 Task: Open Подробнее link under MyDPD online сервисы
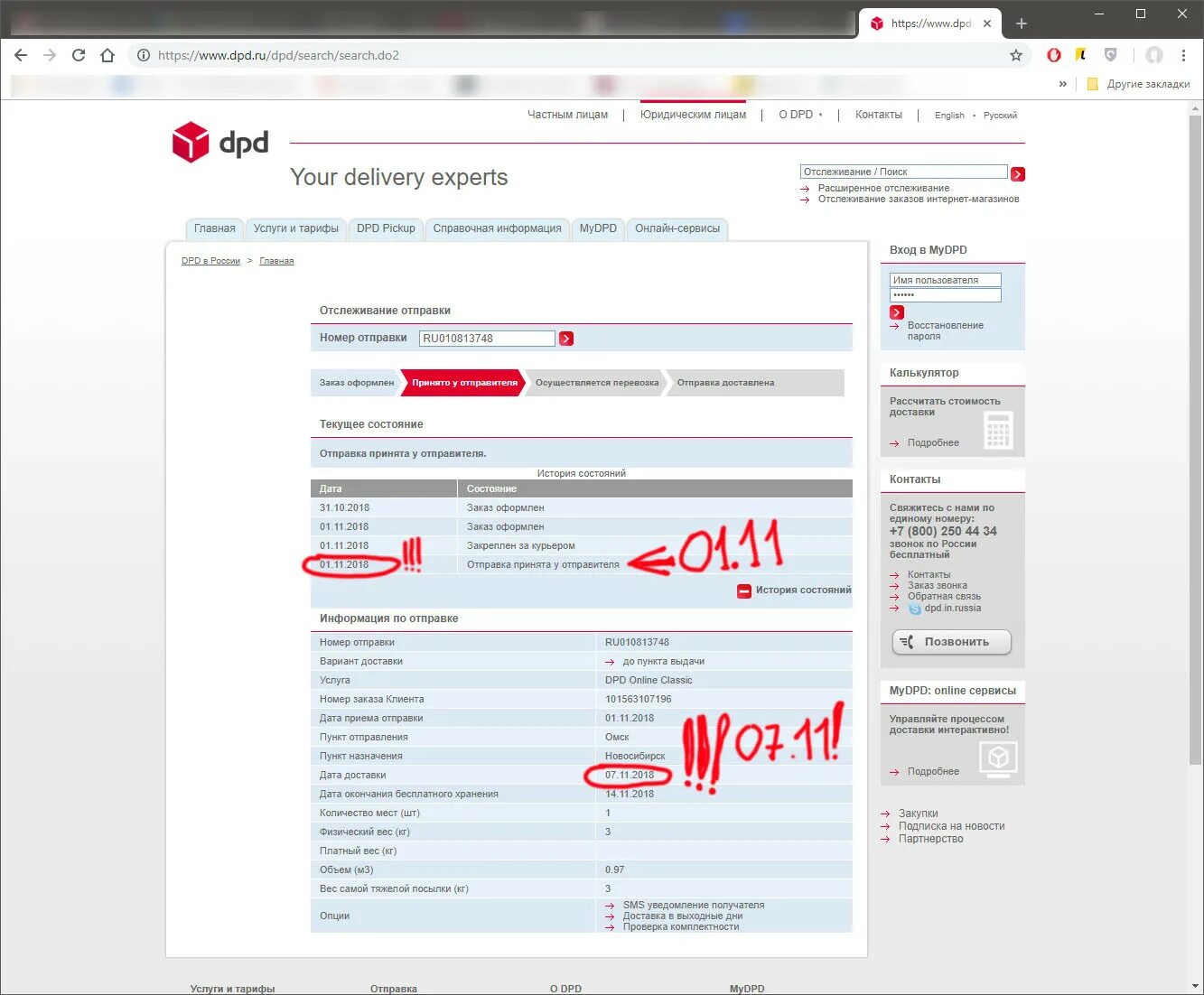[x=933, y=771]
